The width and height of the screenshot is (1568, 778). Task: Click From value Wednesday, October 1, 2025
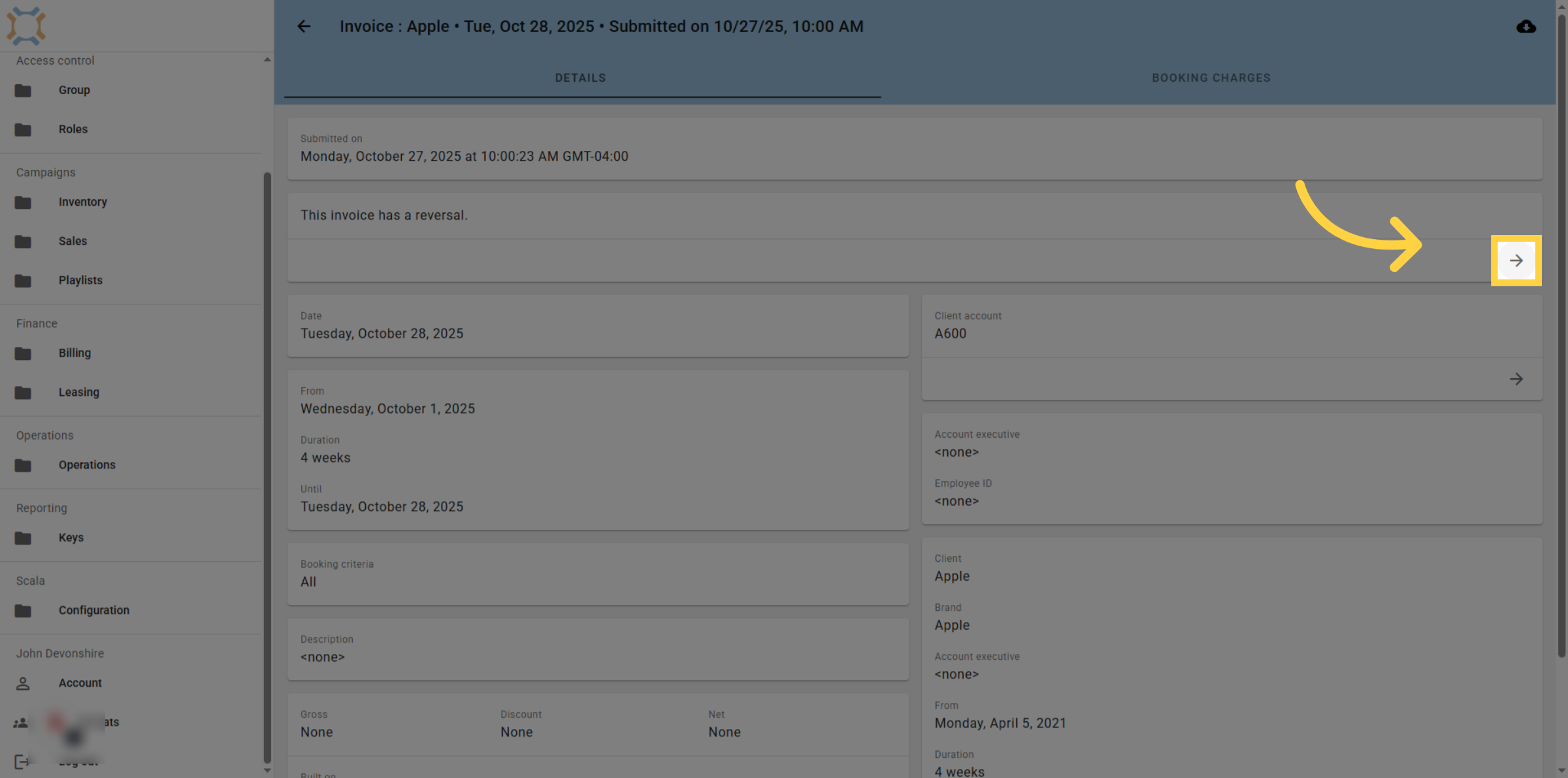point(387,408)
